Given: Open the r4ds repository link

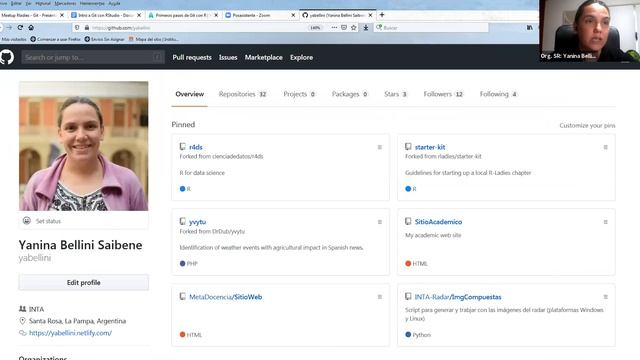Looking at the screenshot, I should click(196, 147).
